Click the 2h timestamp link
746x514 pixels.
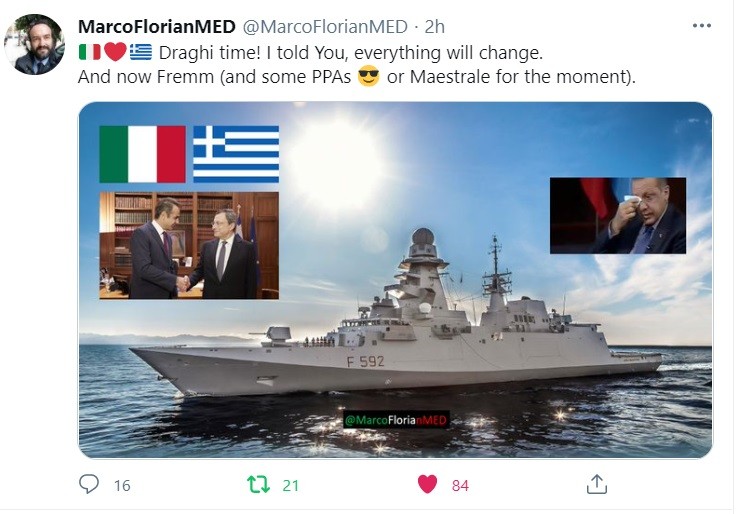tap(435, 27)
